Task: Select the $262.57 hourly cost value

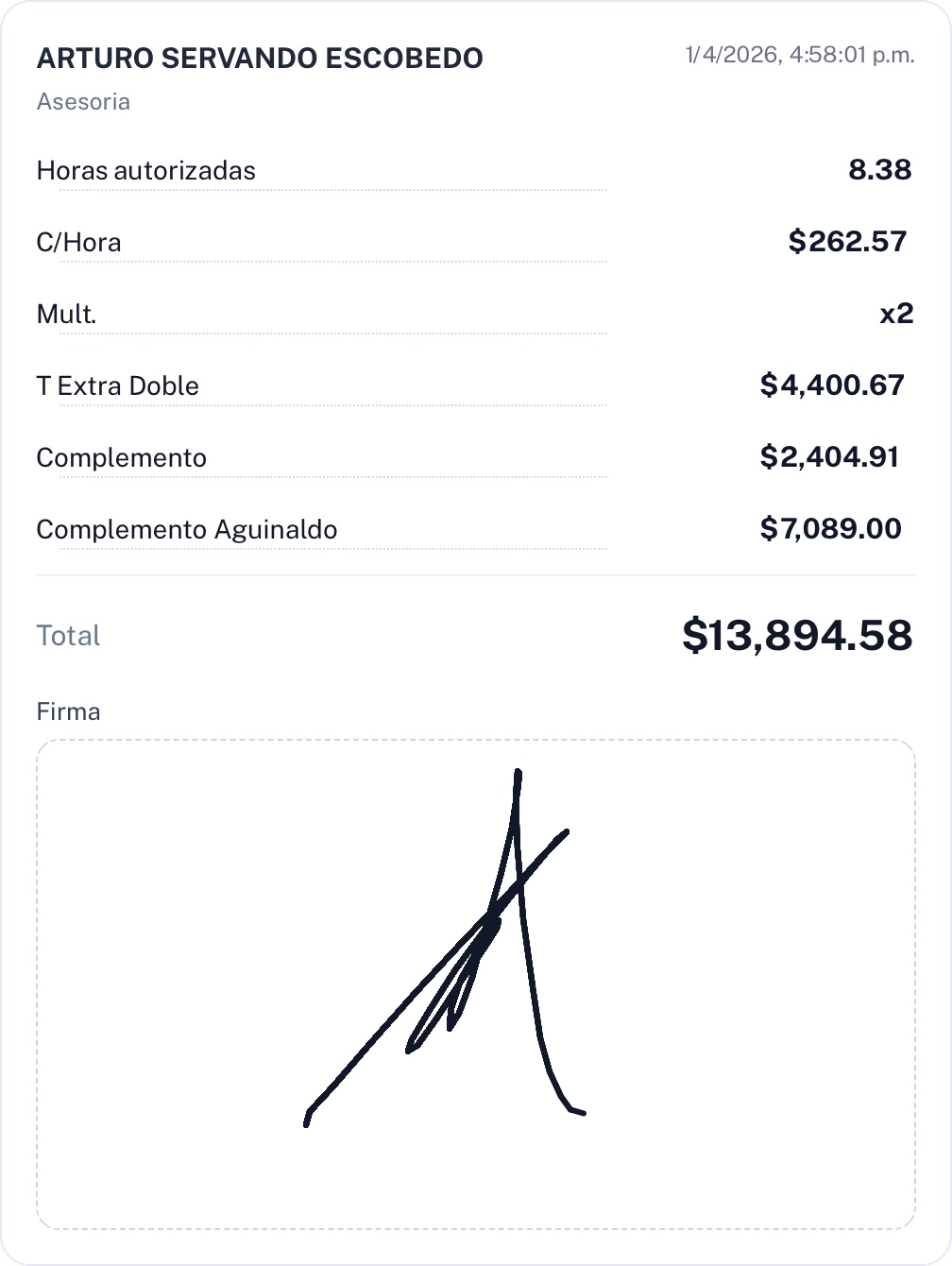Action: pyautogui.click(x=847, y=242)
